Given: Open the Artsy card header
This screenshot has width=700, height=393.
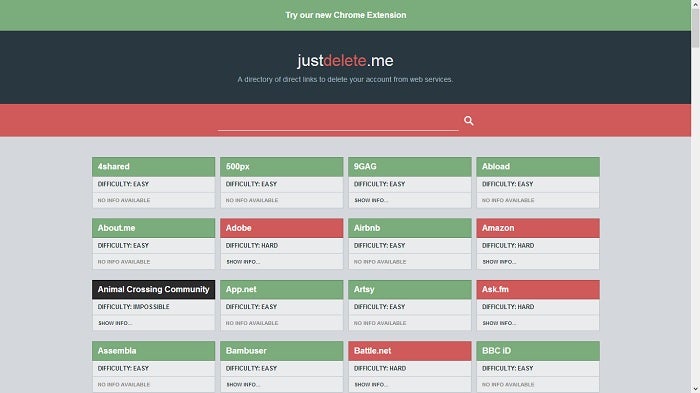Looking at the screenshot, I should pos(410,289).
